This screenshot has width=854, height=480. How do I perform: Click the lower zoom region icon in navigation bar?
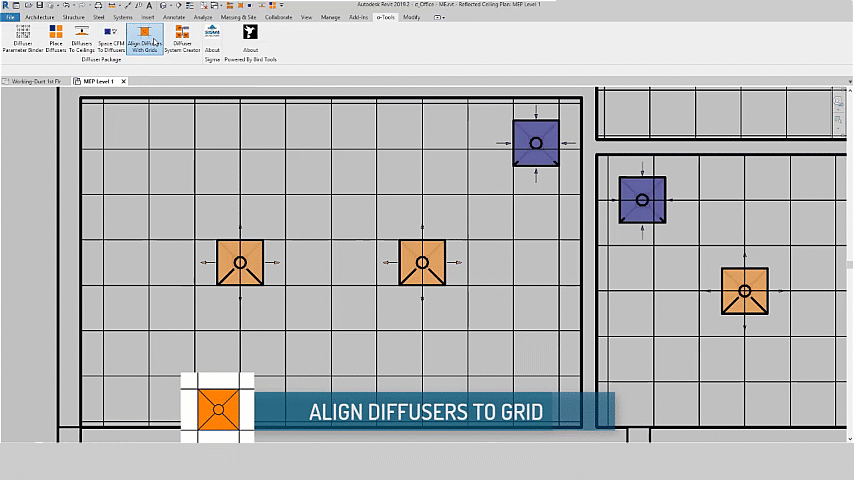[838, 120]
